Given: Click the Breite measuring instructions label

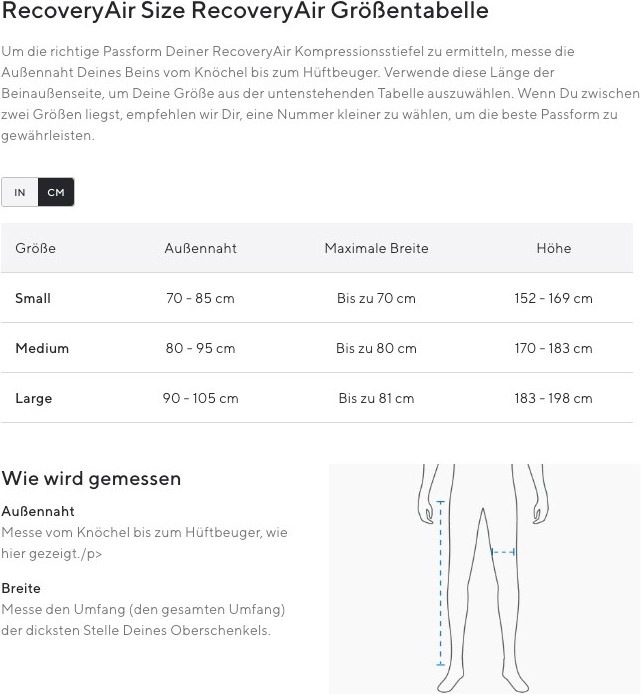Looking at the screenshot, I should click(x=21, y=588).
